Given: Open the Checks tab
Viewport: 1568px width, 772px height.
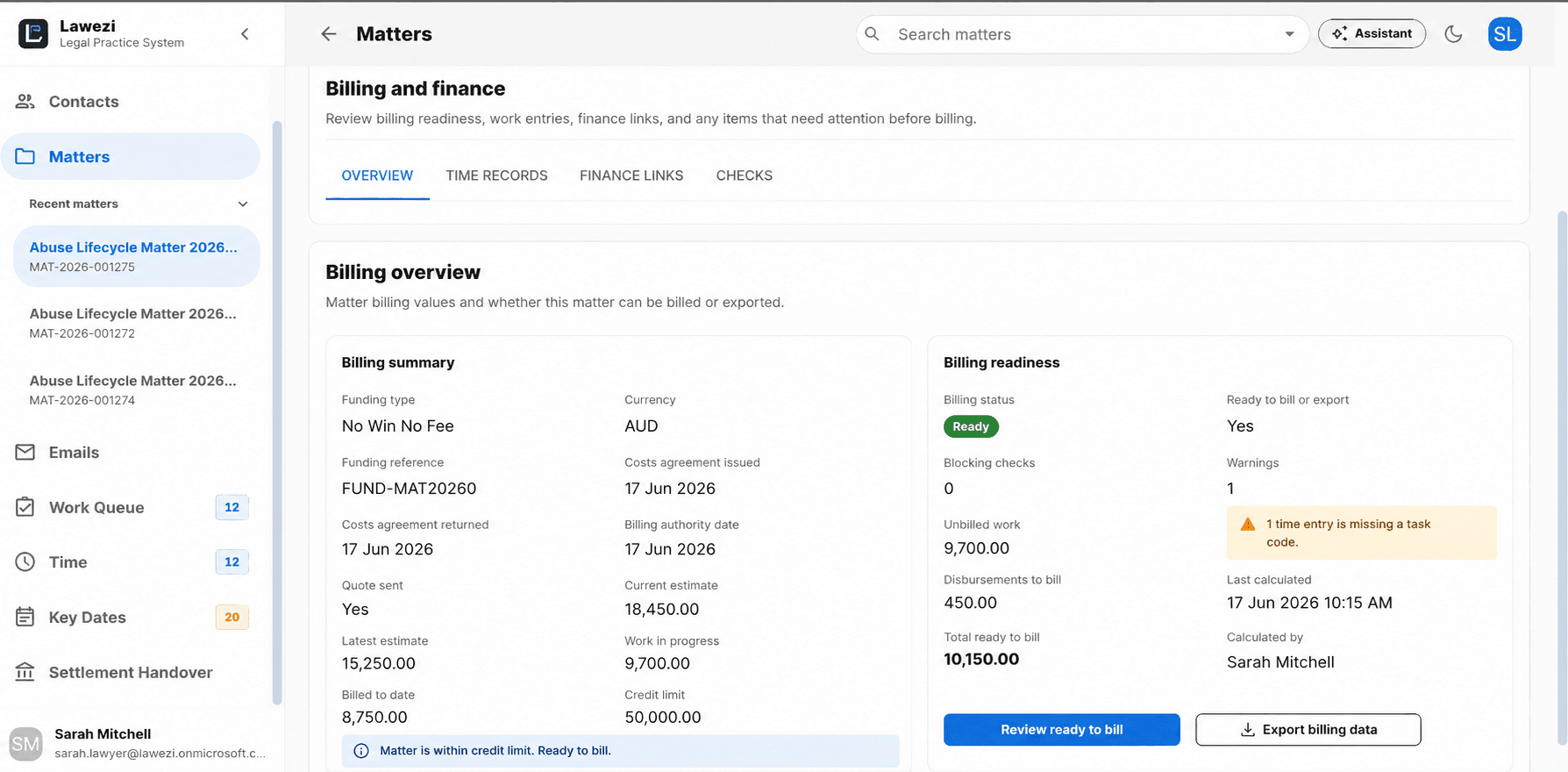Looking at the screenshot, I should [745, 175].
